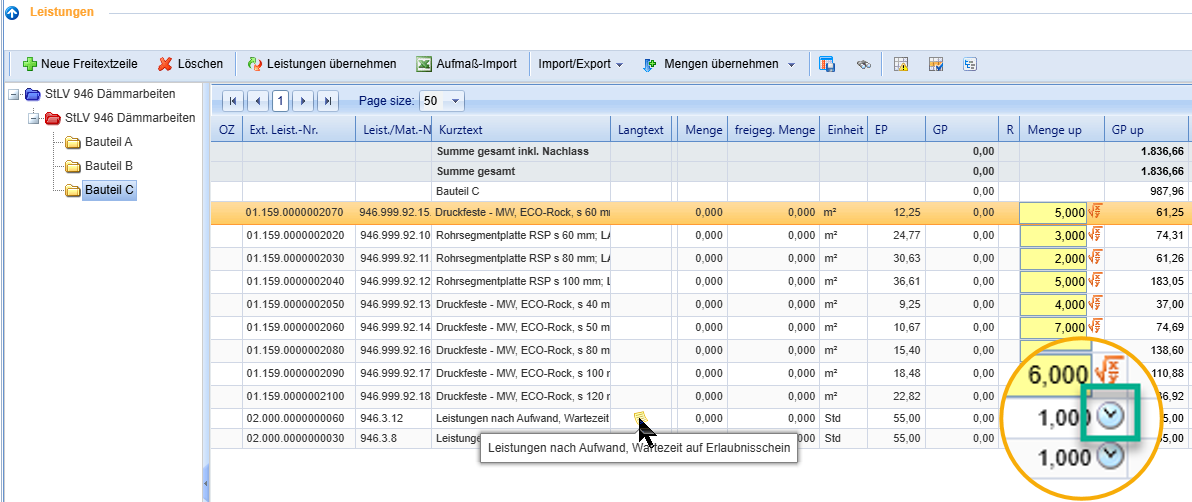Click the Löschen delete button

click(190, 64)
